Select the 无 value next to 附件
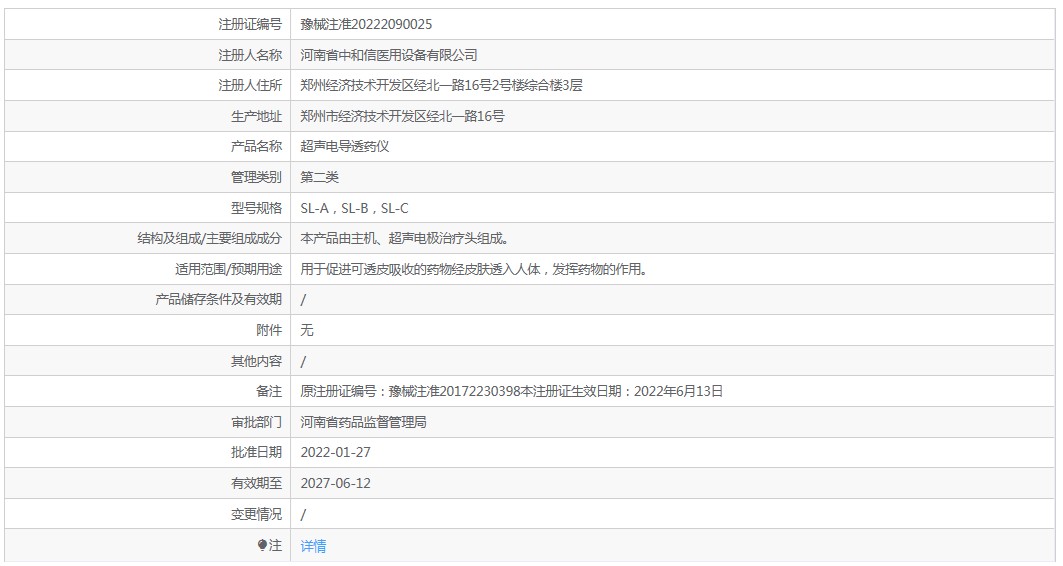This screenshot has height=566, width=1063. point(307,330)
